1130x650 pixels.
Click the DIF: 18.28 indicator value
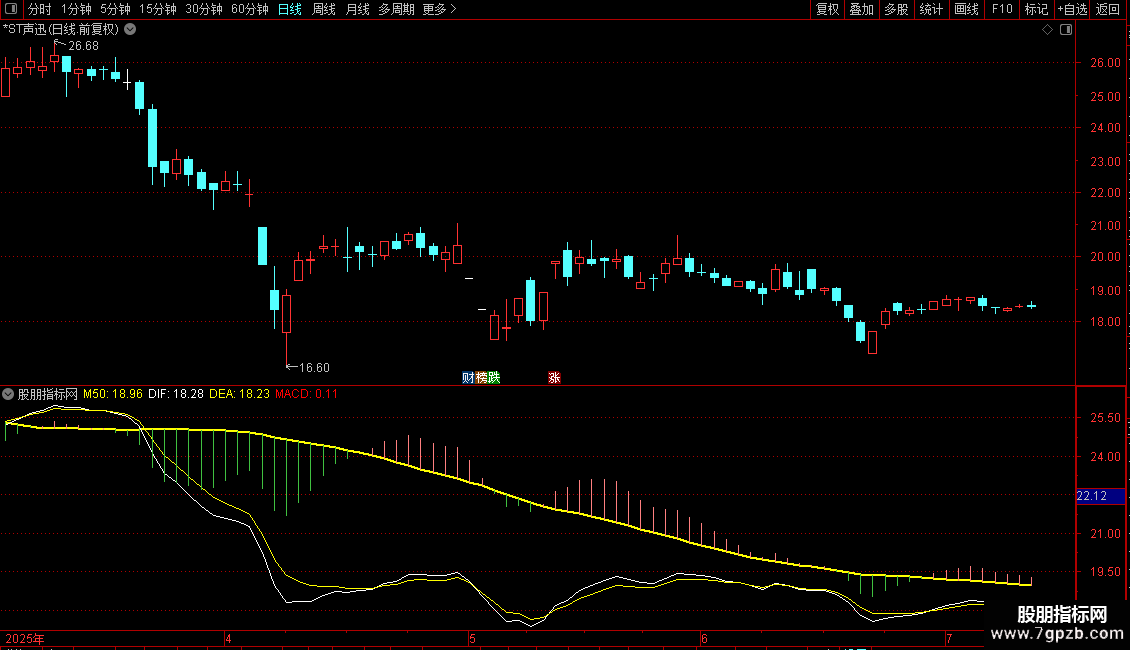pos(176,394)
